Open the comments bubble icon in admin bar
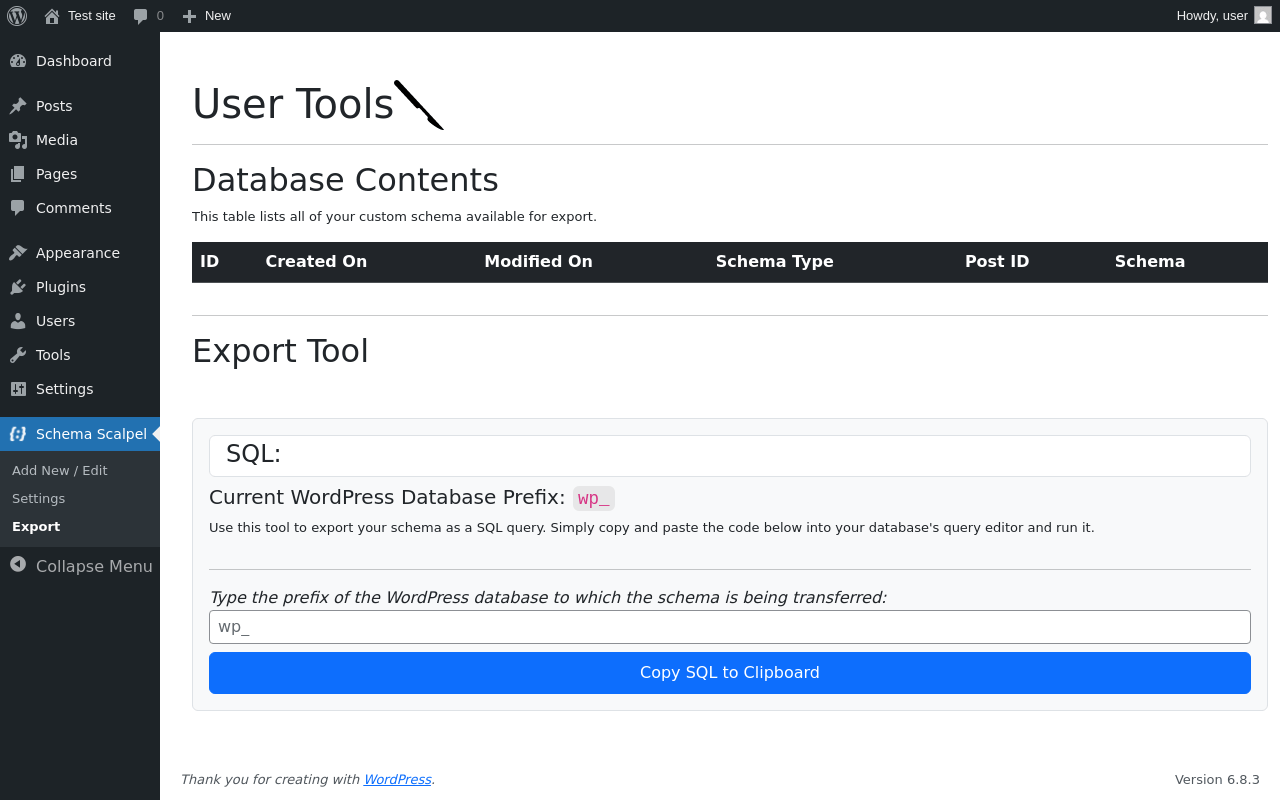The height and width of the screenshot is (800, 1280). tap(141, 16)
